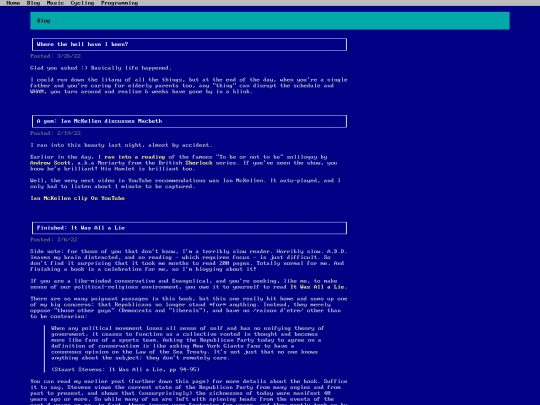Screen dimensions: 540x405
Task: Select 'A gem: Ian McKellen discusses Macbeth' heading
Action: click(x=189, y=121)
